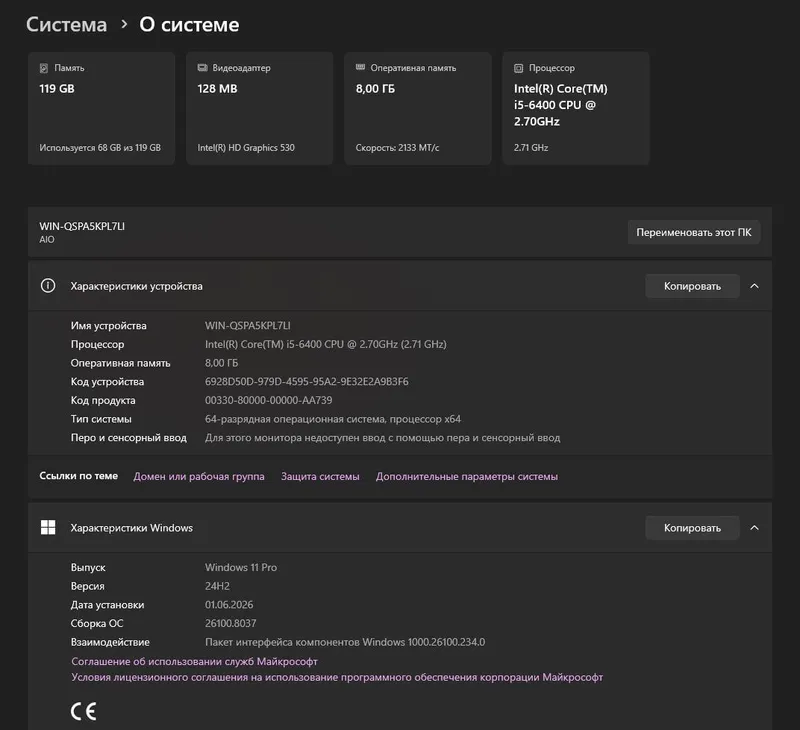Click the WIN-QSPA5KPL7LI name above AIO

(x=82, y=226)
